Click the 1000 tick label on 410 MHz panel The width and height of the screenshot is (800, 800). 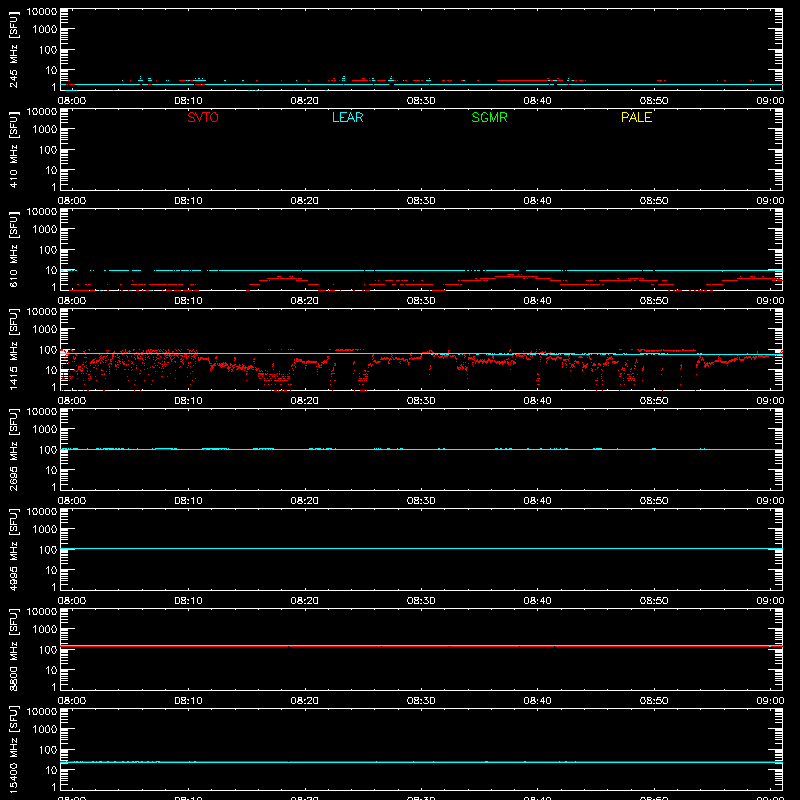[x=45, y=130]
